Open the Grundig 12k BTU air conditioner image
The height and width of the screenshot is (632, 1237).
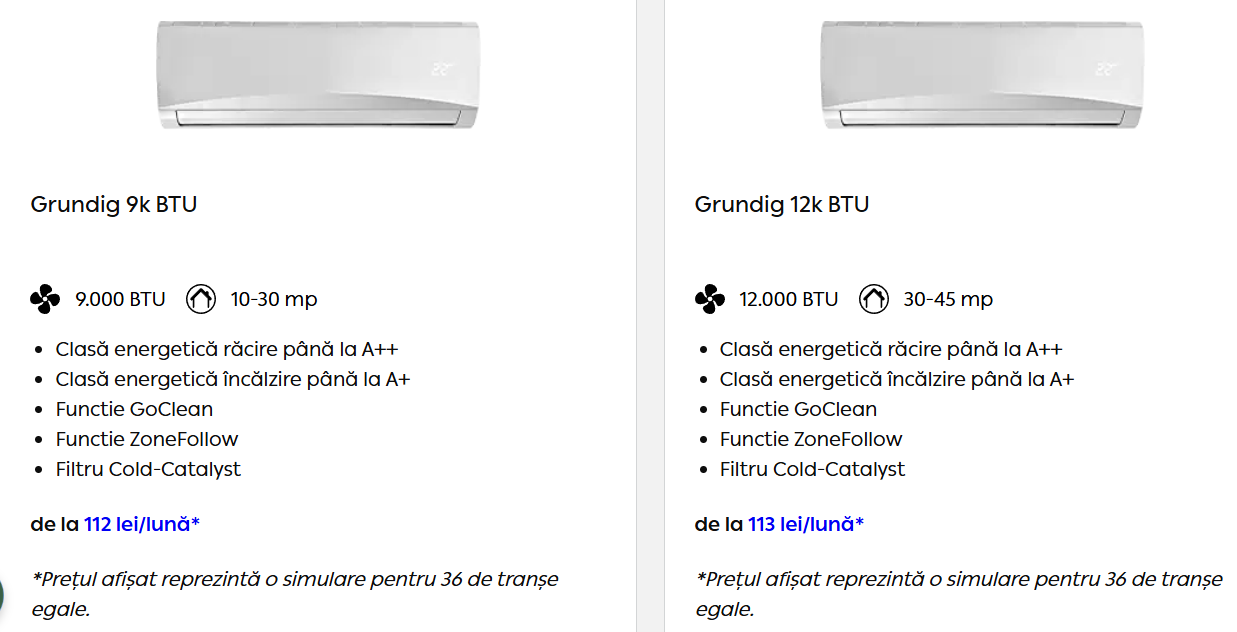coord(981,75)
